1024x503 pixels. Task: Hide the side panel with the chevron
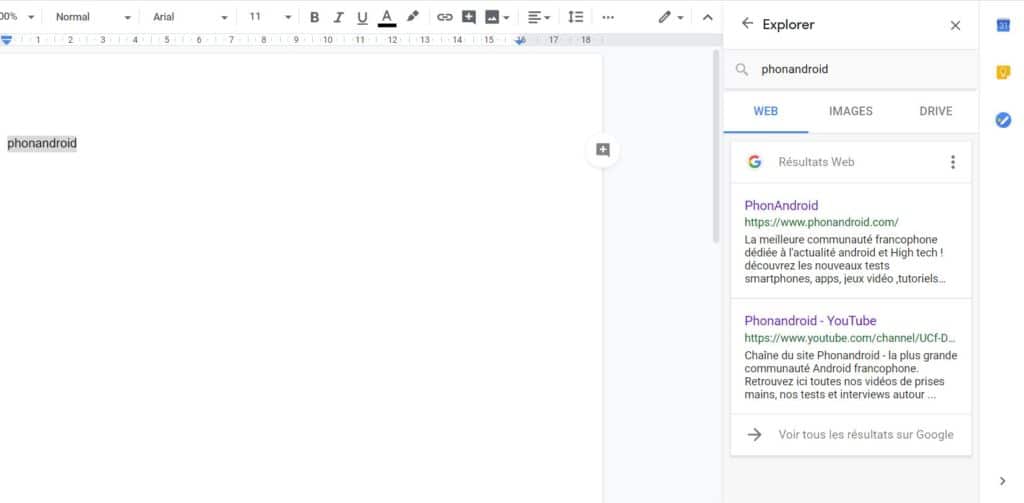pyautogui.click(x=1002, y=481)
